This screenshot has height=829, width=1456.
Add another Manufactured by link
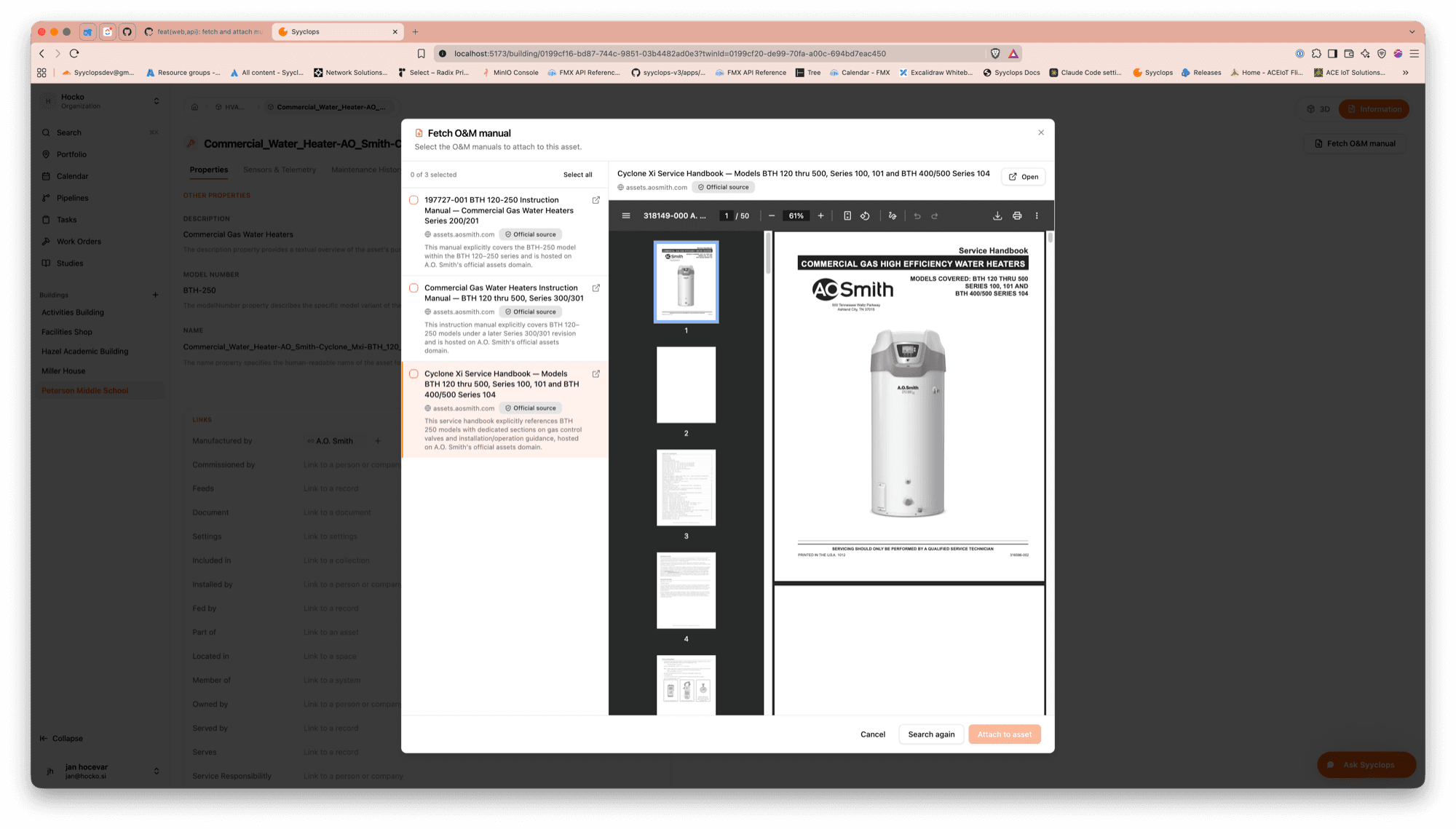tap(378, 441)
